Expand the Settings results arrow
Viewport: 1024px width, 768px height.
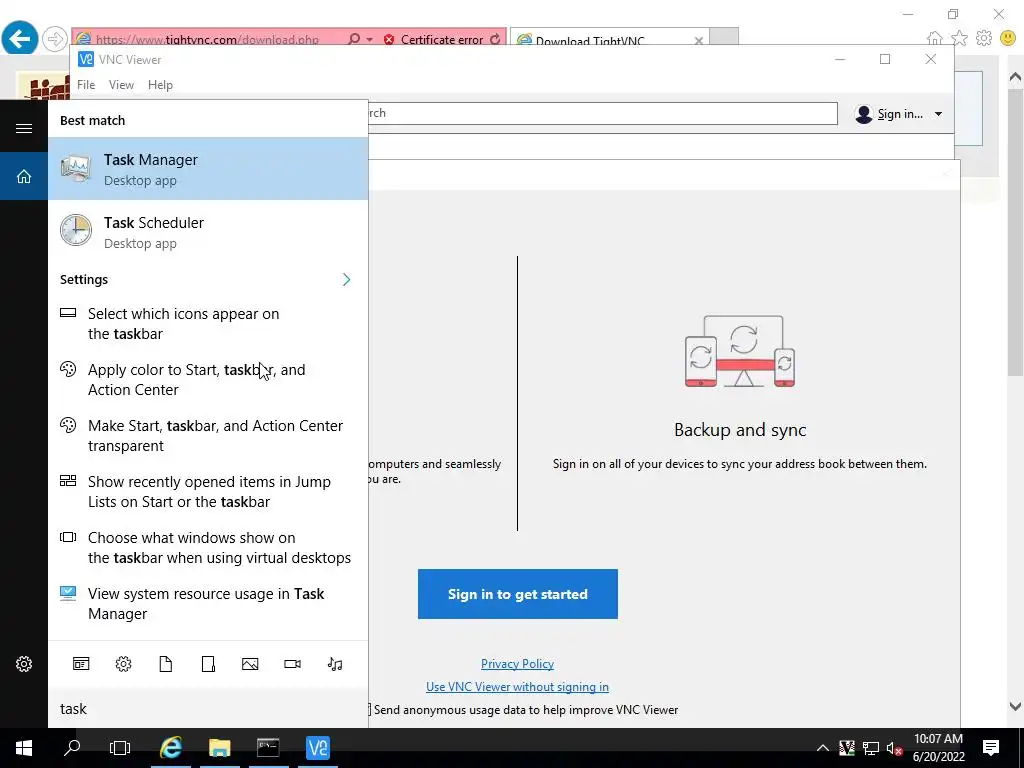click(x=347, y=280)
